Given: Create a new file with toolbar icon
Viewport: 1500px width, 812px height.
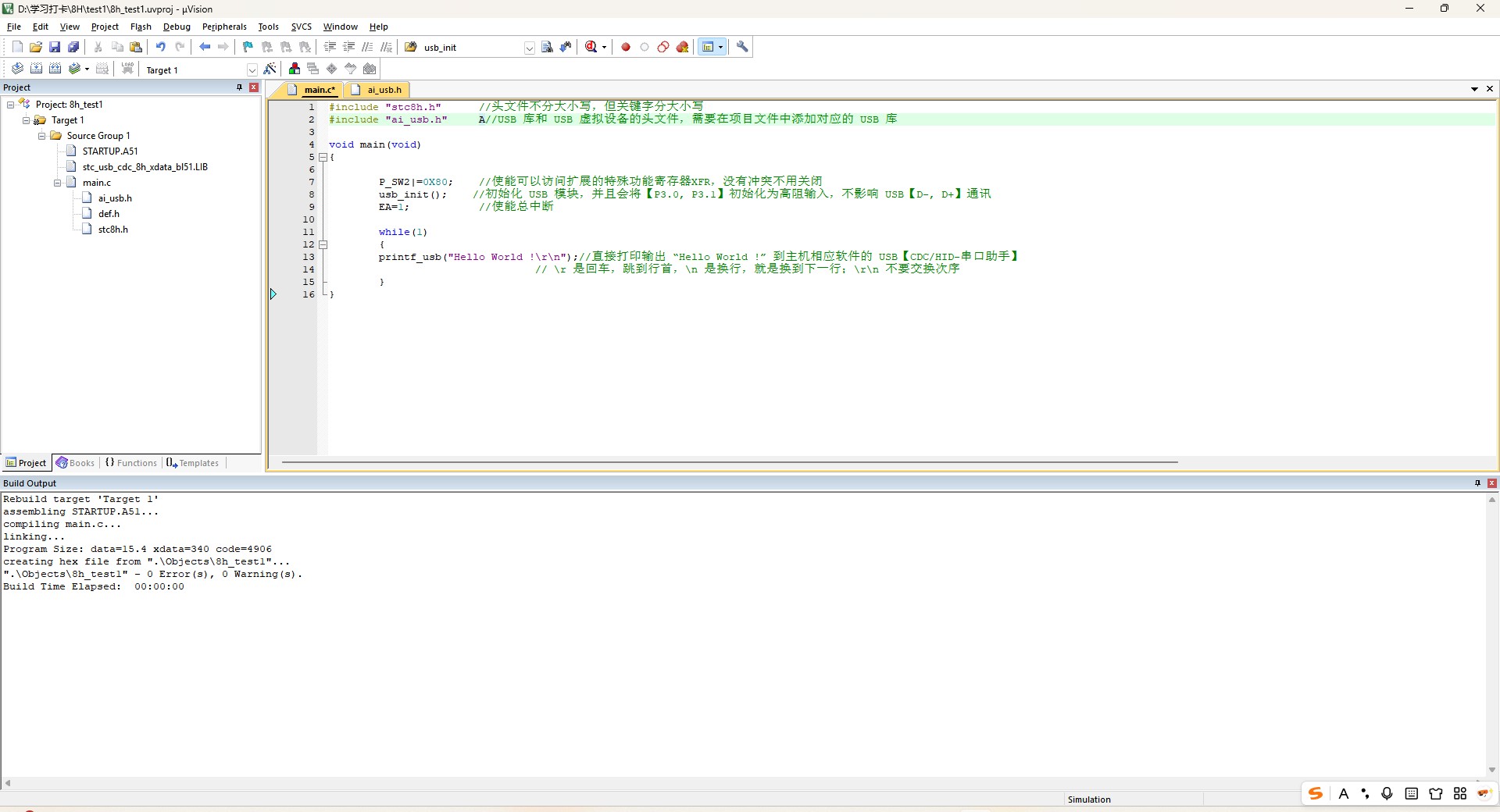Looking at the screenshot, I should pos(17,47).
